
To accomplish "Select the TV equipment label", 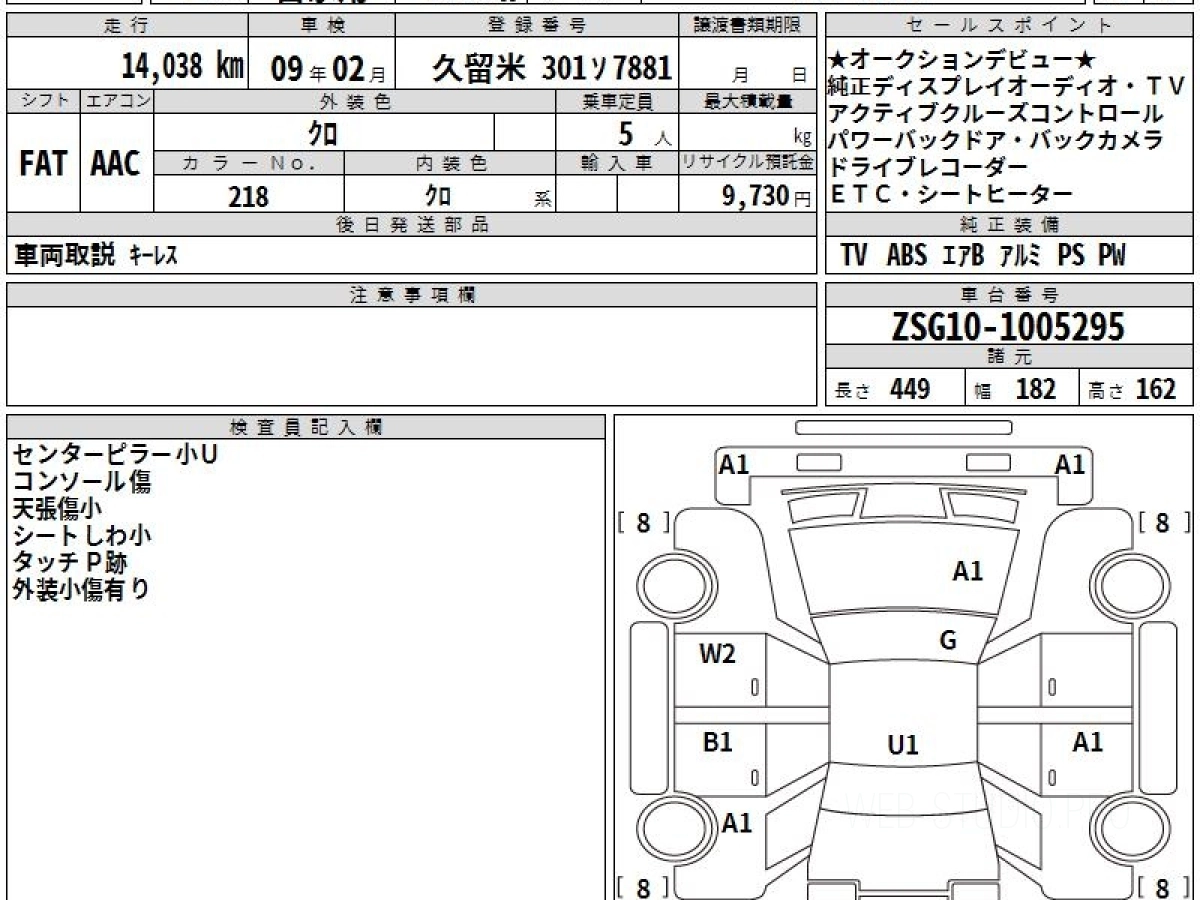I will pyautogui.click(x=853, y=256).
